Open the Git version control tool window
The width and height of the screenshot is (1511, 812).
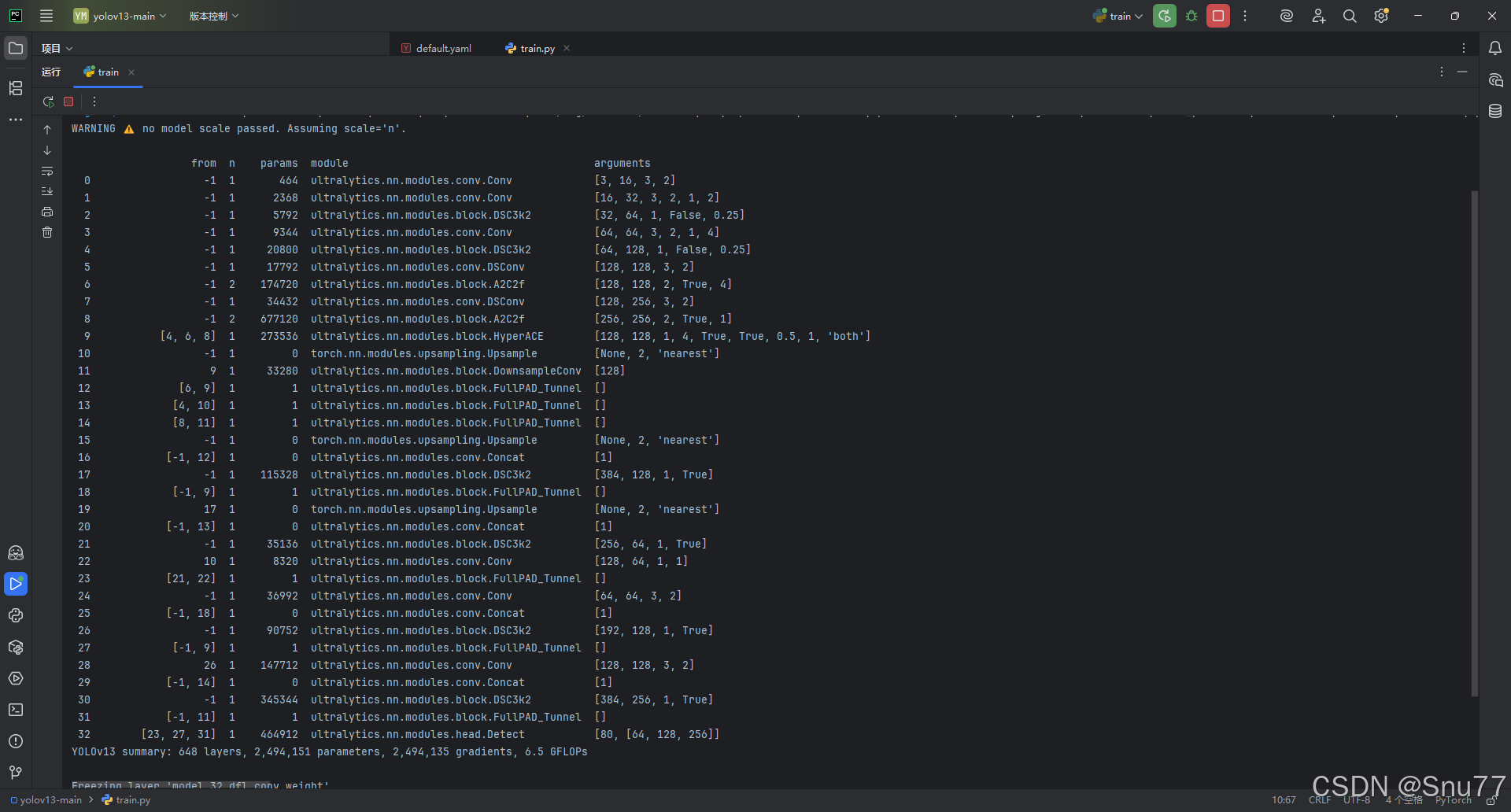tap(16, 773)
